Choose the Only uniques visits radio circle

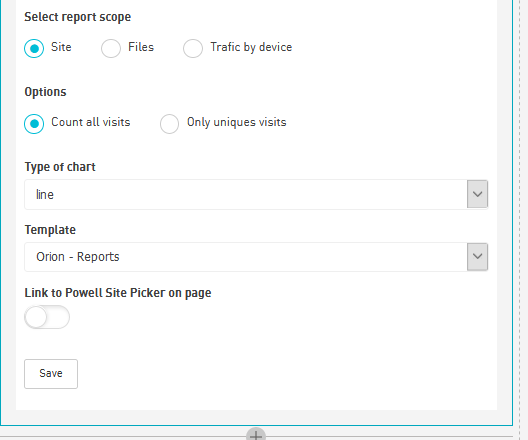pyautogui.click(x=169, y=124)
